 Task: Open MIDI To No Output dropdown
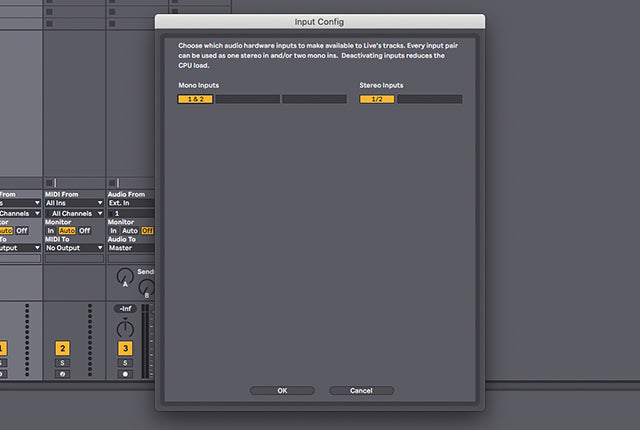pos(74,248)
